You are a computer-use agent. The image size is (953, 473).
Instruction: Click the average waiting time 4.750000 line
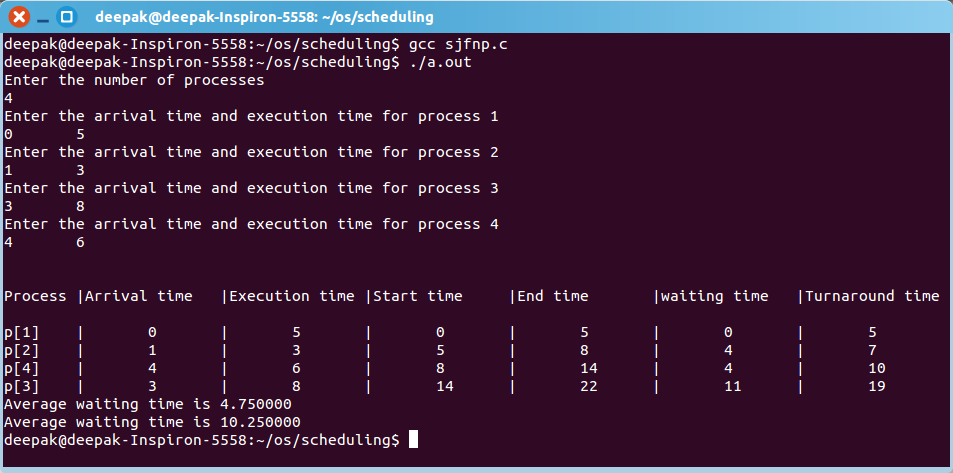click(148, 404)
